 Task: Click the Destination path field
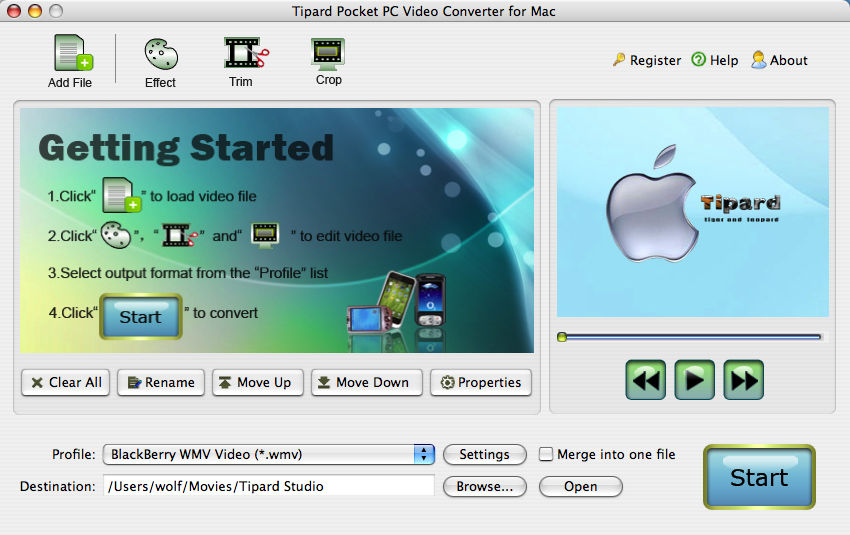pyautogui.click(x=268, y=486)
